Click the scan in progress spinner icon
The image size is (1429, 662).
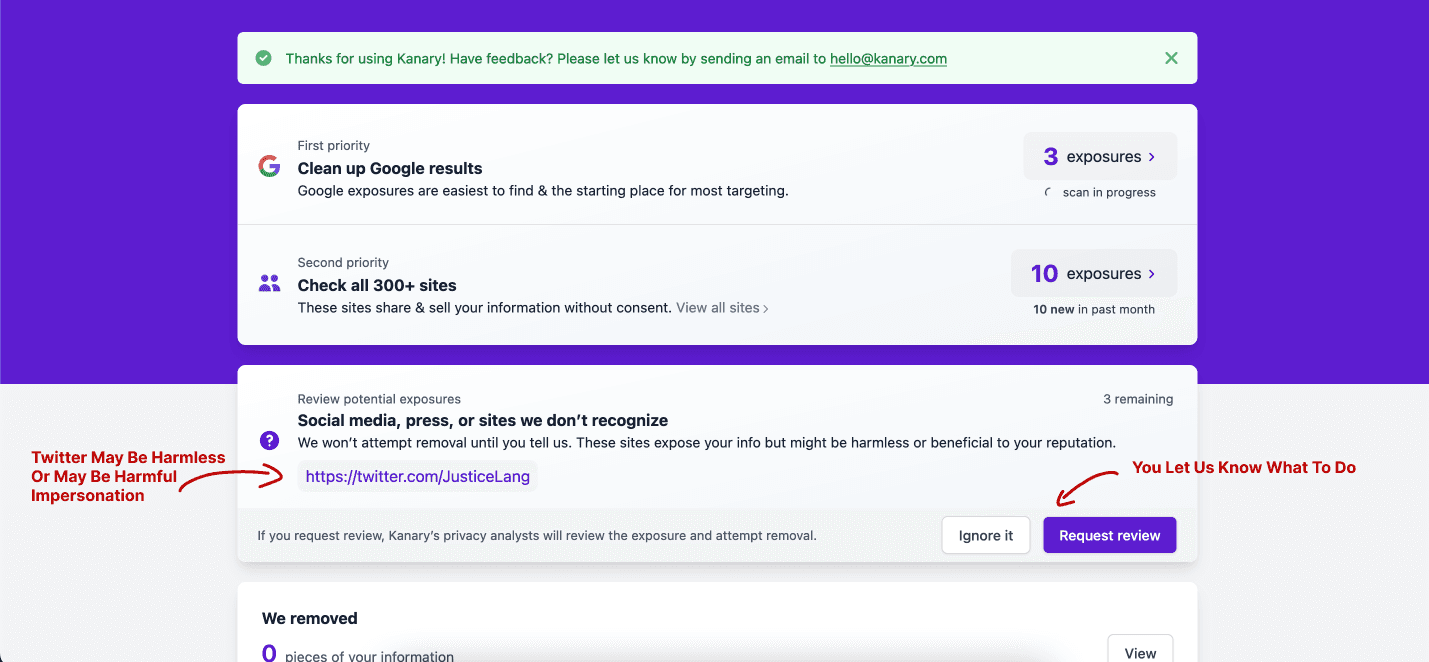(1049, 192)
